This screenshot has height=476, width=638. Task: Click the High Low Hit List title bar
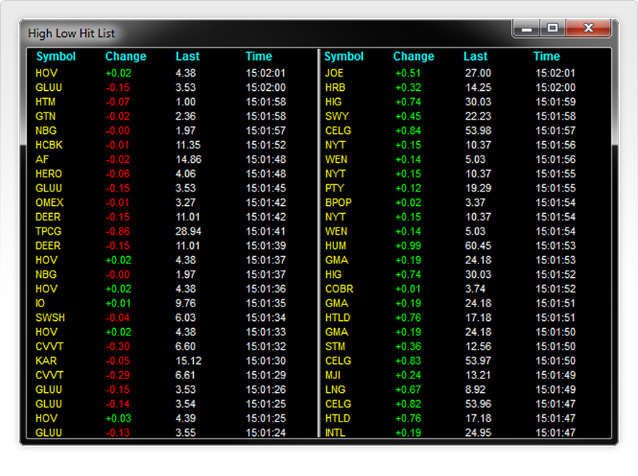coord(250,32)
